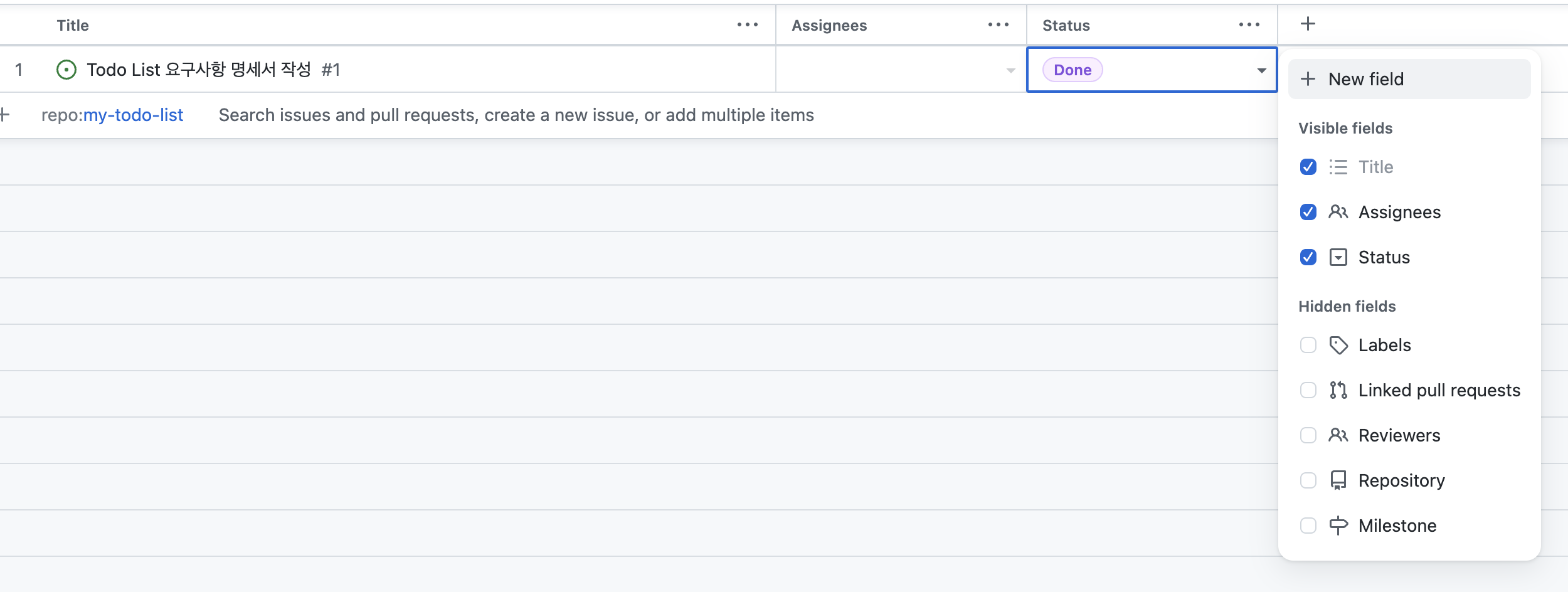Click the Reviewers menu entry text
1568x592 pixels.
coord(1399,436)
